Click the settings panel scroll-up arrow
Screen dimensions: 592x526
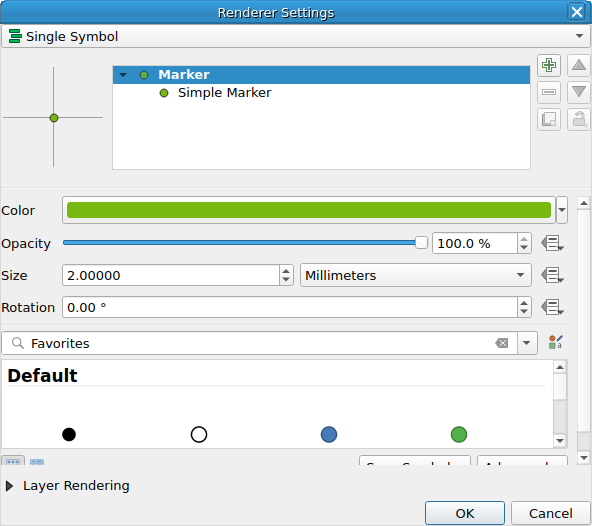(584, 204)
